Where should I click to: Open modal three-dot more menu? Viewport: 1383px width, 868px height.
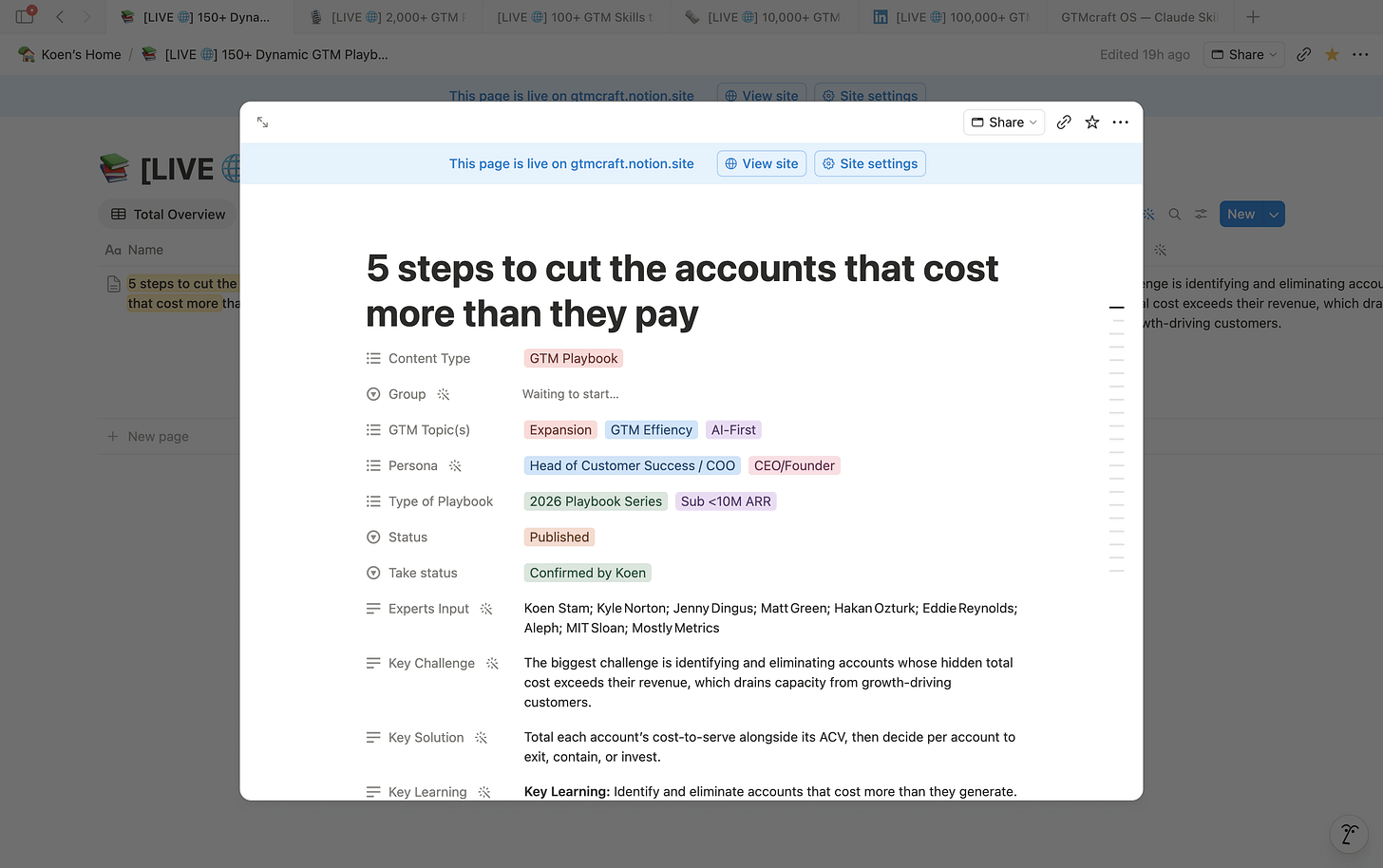click(x=1121, y=123)
